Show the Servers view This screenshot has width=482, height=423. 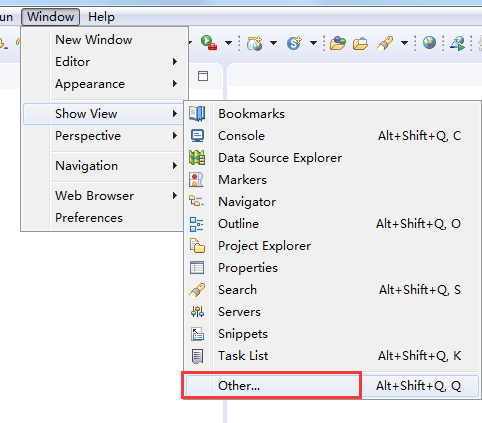[x=332, y=312]
